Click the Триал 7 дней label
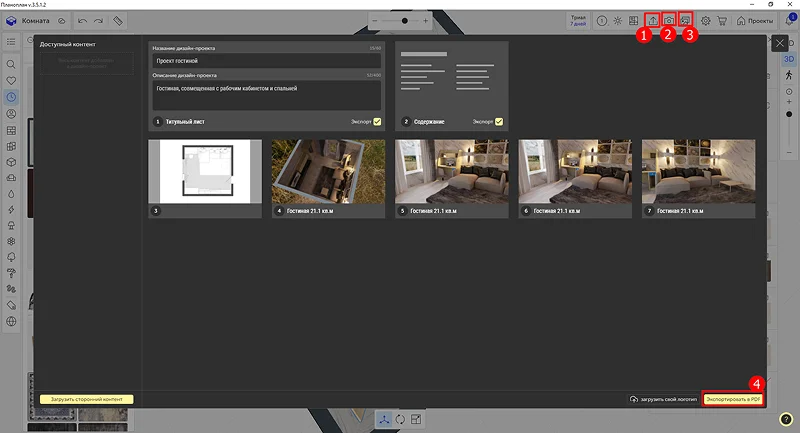 tap(578, 20)
